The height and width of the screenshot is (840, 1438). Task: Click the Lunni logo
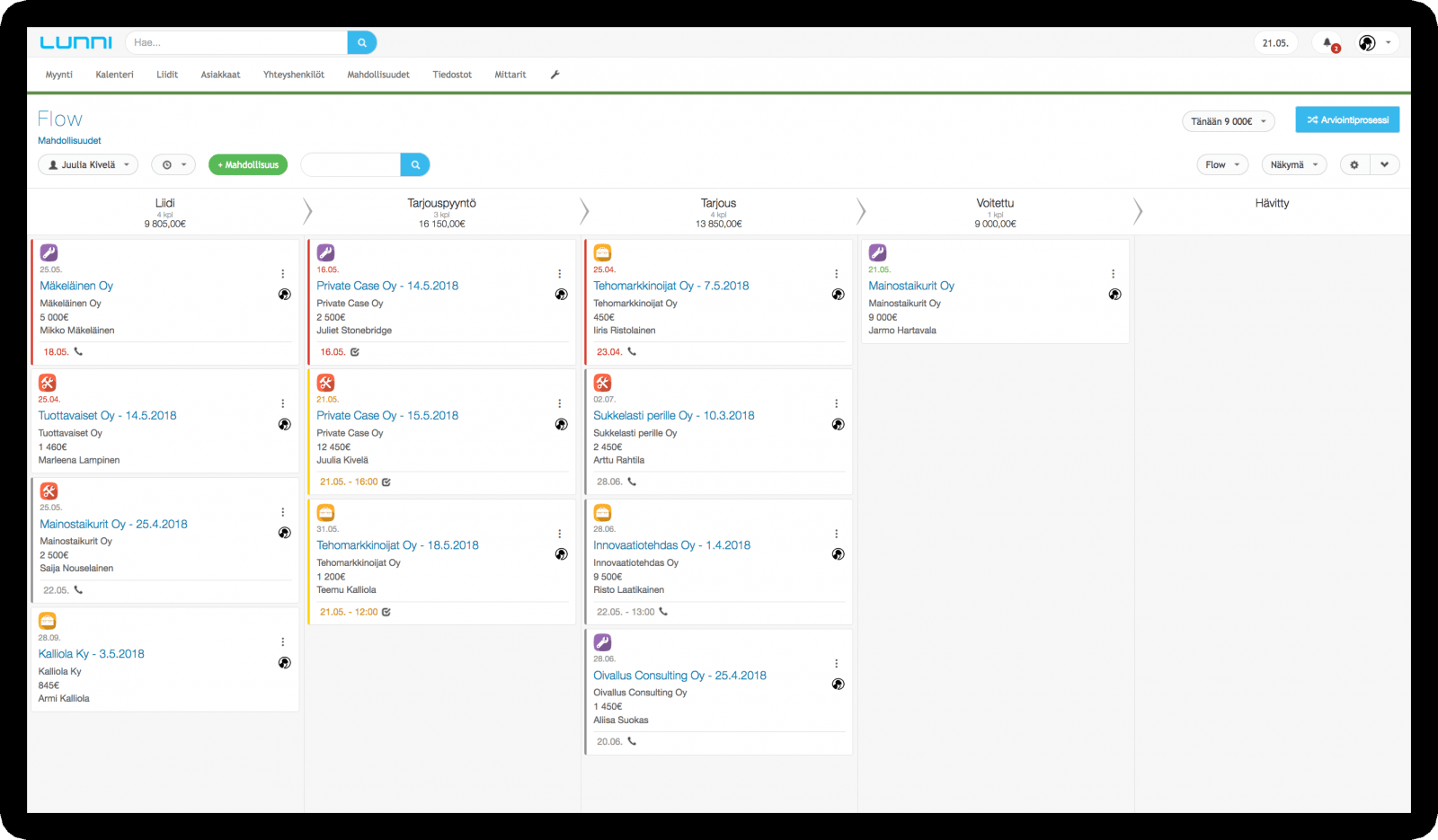pyautogui.click(x=76, y=42)
